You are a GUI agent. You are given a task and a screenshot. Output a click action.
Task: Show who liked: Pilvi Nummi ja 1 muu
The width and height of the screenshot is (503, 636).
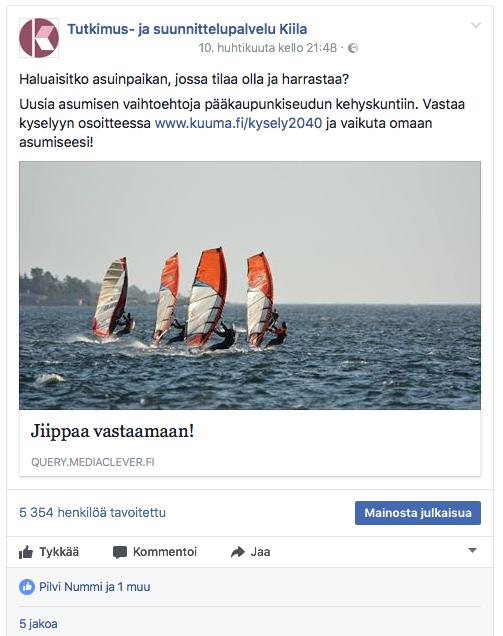point(95,587)
